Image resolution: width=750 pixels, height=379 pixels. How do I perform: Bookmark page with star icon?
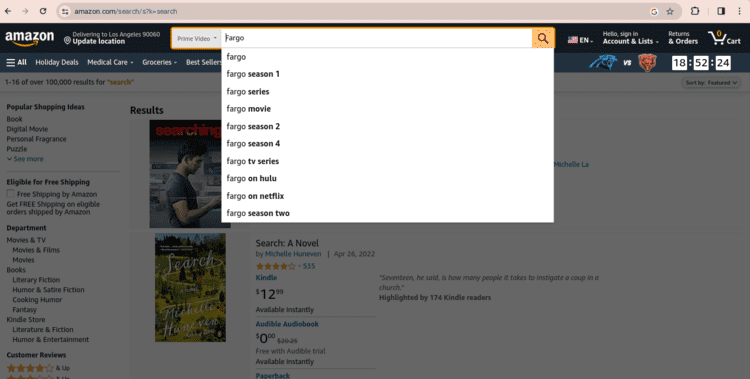[670, 11]
